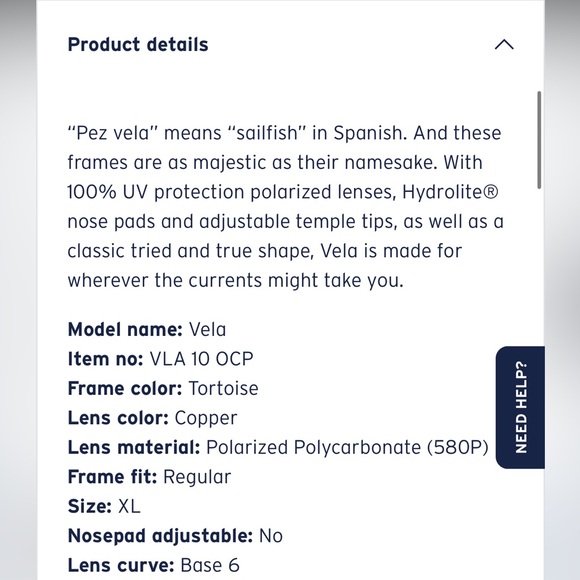Image resolution: width=580 pixels, height=580 pixels.
Task: Click the Product details heading
Action: (138, 45)
